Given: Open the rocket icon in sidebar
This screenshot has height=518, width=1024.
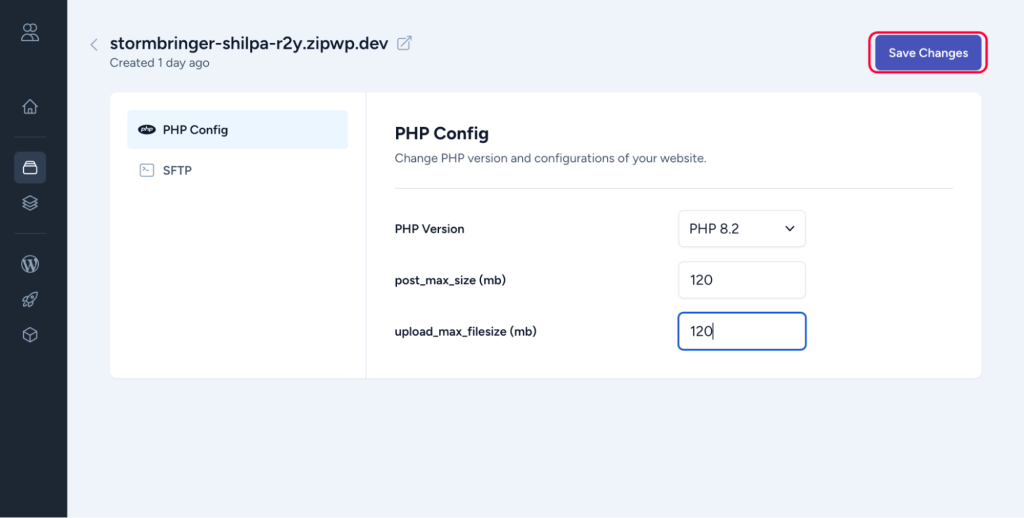Looking at the screenshot, I should [30, 300].
